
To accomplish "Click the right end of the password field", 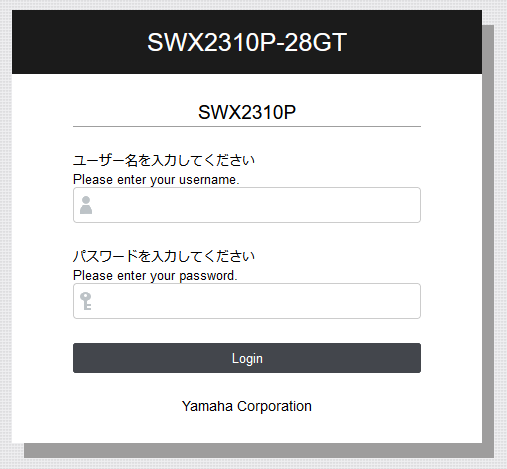I will (x=412, y=301).
